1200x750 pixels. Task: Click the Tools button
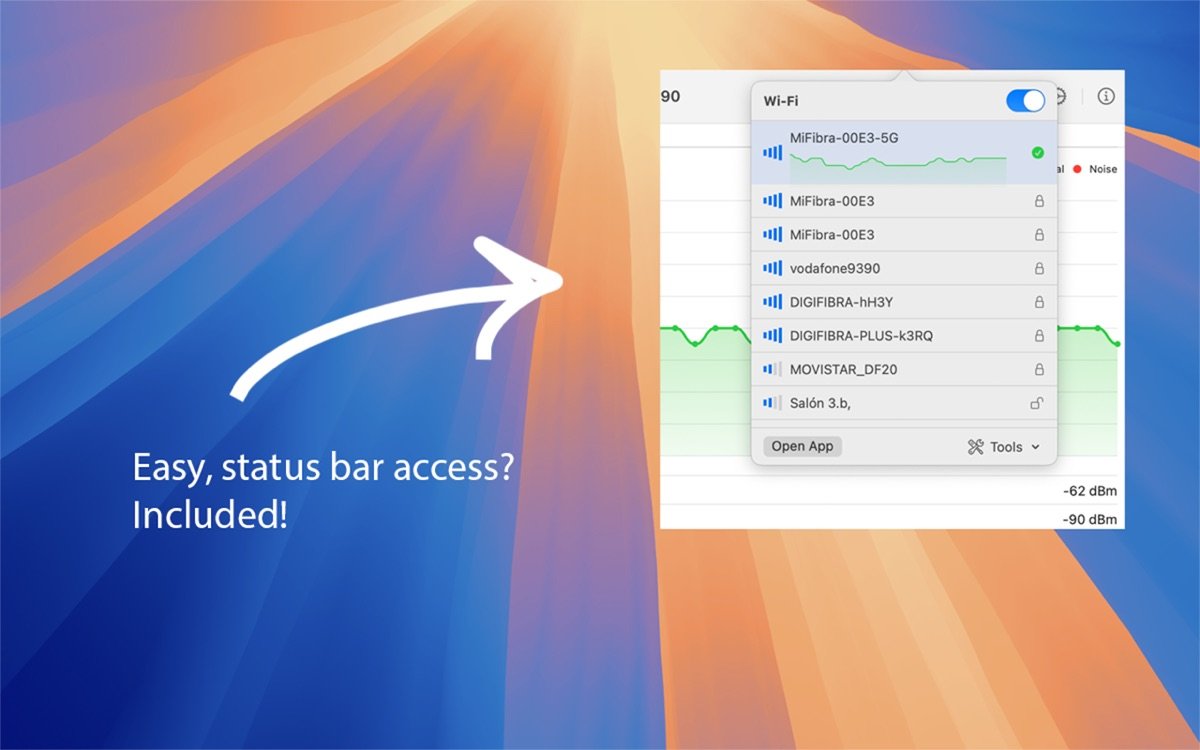[x=1003, y=447]
